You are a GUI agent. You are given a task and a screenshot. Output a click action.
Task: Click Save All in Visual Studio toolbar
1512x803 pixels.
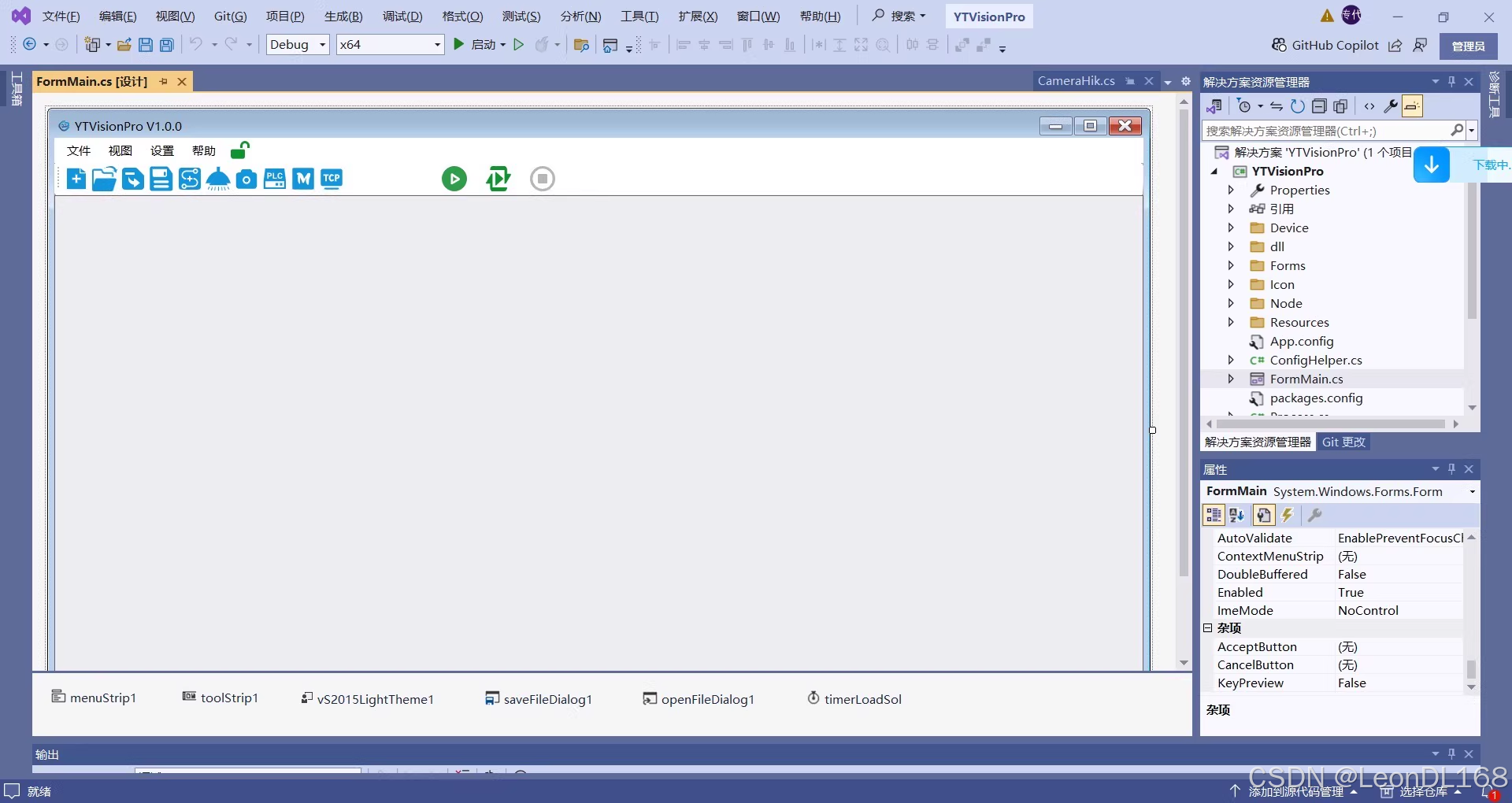(x=166, y=45)
